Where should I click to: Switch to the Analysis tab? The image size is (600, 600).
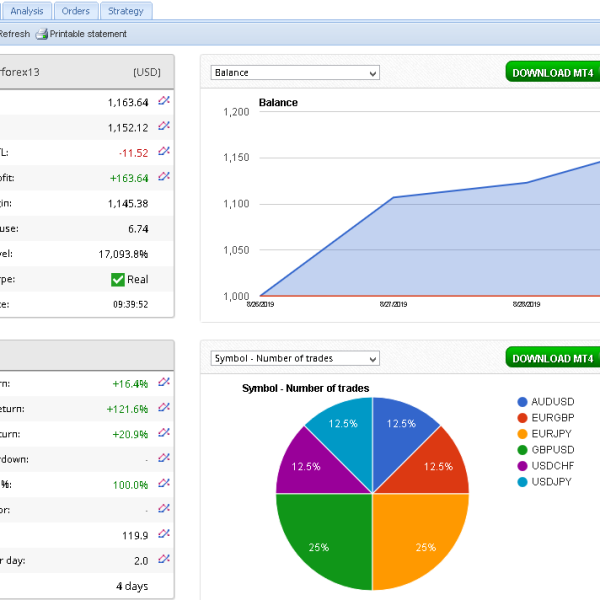pyautogui.click(x=27, y=11)
